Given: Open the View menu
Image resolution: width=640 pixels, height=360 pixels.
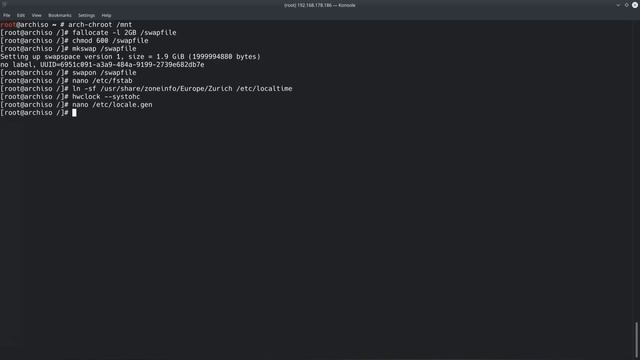Looking at the screenshot, I should point(36,16).
